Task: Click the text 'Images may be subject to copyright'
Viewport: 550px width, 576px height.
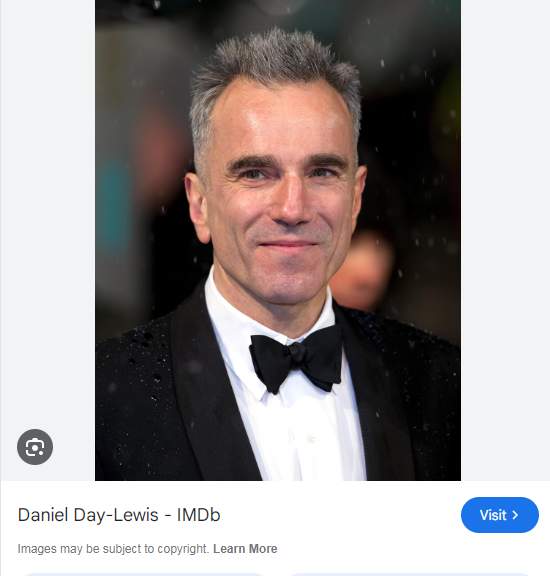Action: (x=114, y=548)
